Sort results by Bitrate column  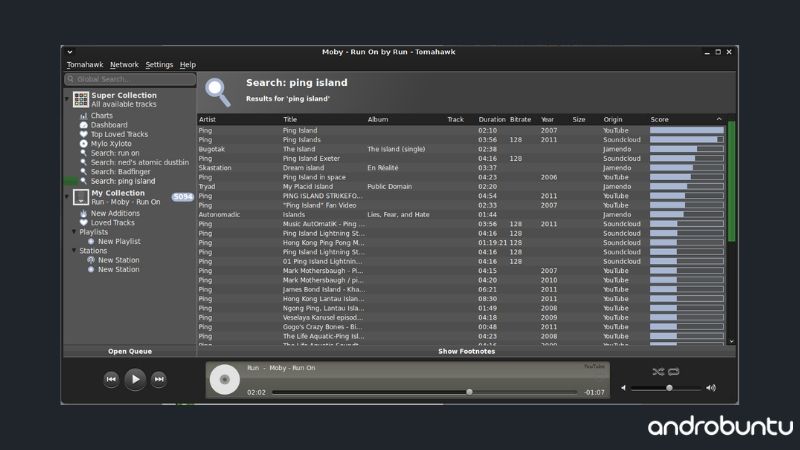pos(520,119)
